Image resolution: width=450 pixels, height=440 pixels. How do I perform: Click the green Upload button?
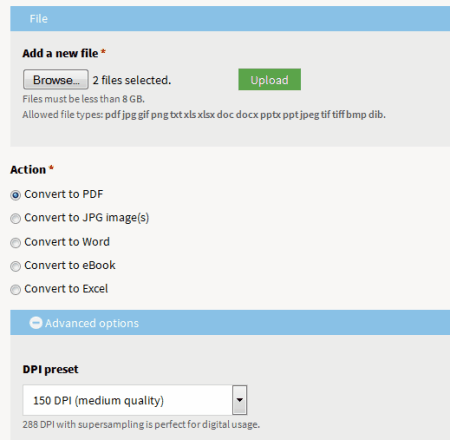(x=269, y=80)
